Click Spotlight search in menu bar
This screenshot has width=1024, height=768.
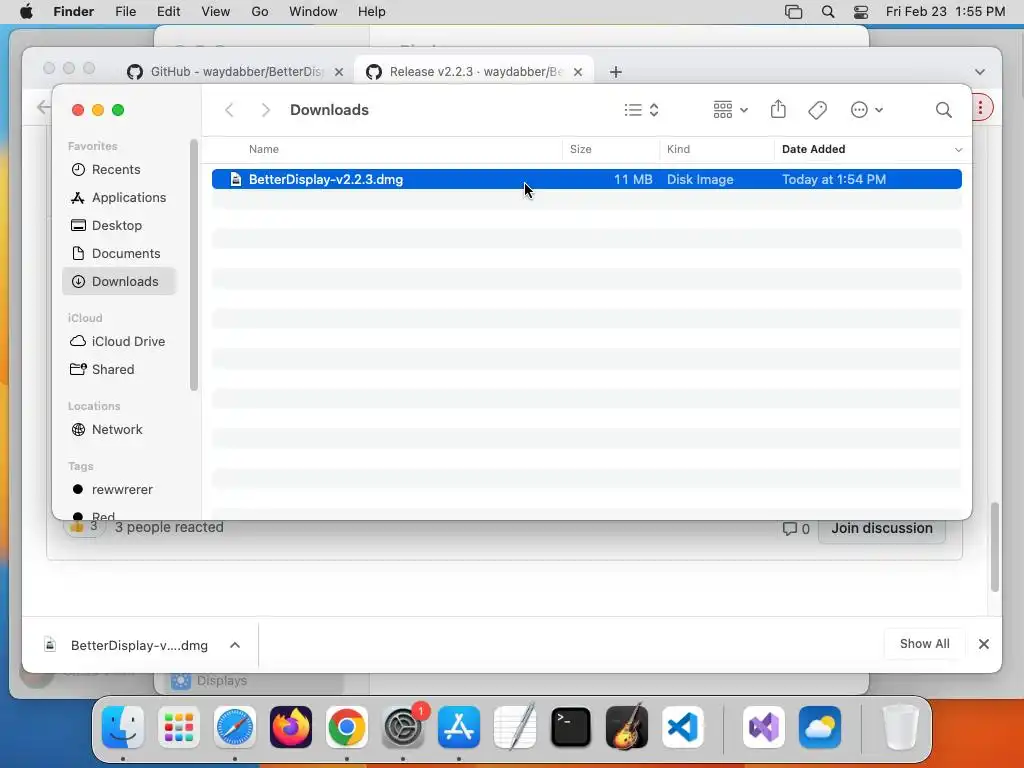click(827, 12)
